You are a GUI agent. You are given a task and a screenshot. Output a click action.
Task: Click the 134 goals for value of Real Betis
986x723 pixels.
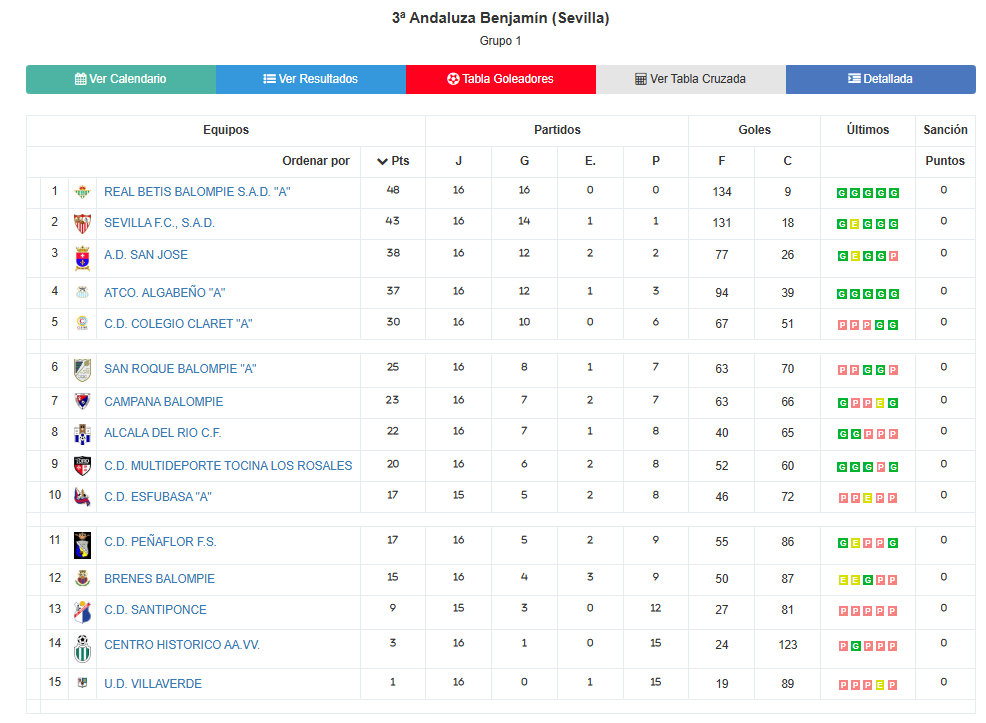[x=722, y=192]
